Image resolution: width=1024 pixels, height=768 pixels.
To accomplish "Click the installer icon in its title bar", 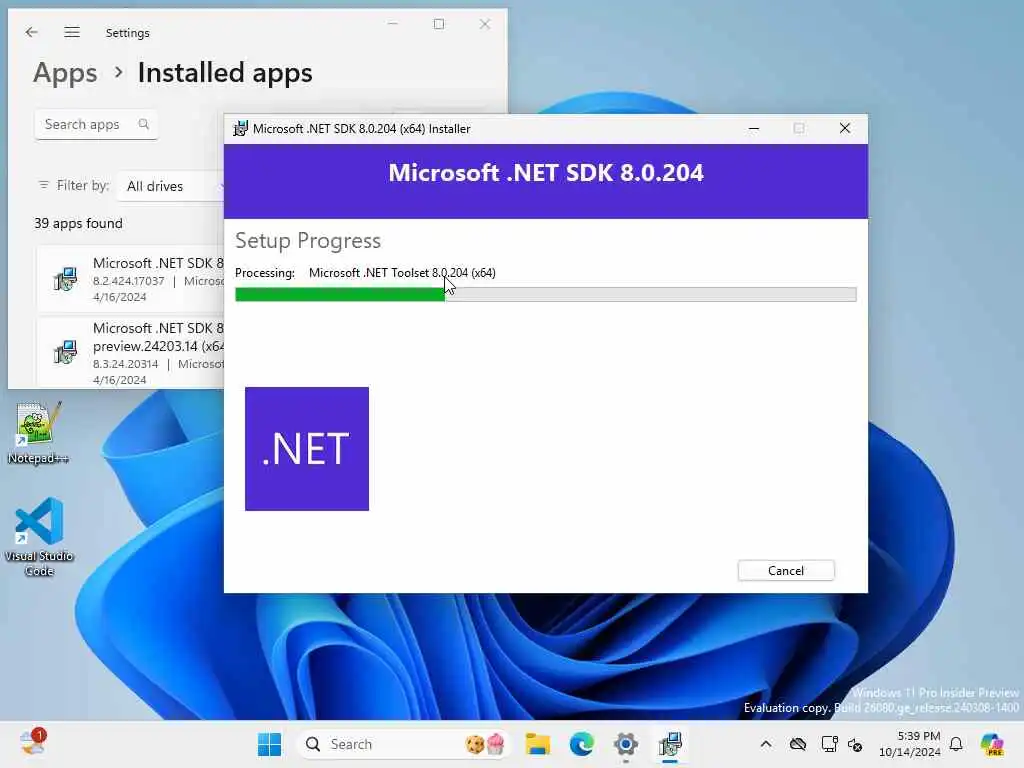I will click(x=240, y=129).
